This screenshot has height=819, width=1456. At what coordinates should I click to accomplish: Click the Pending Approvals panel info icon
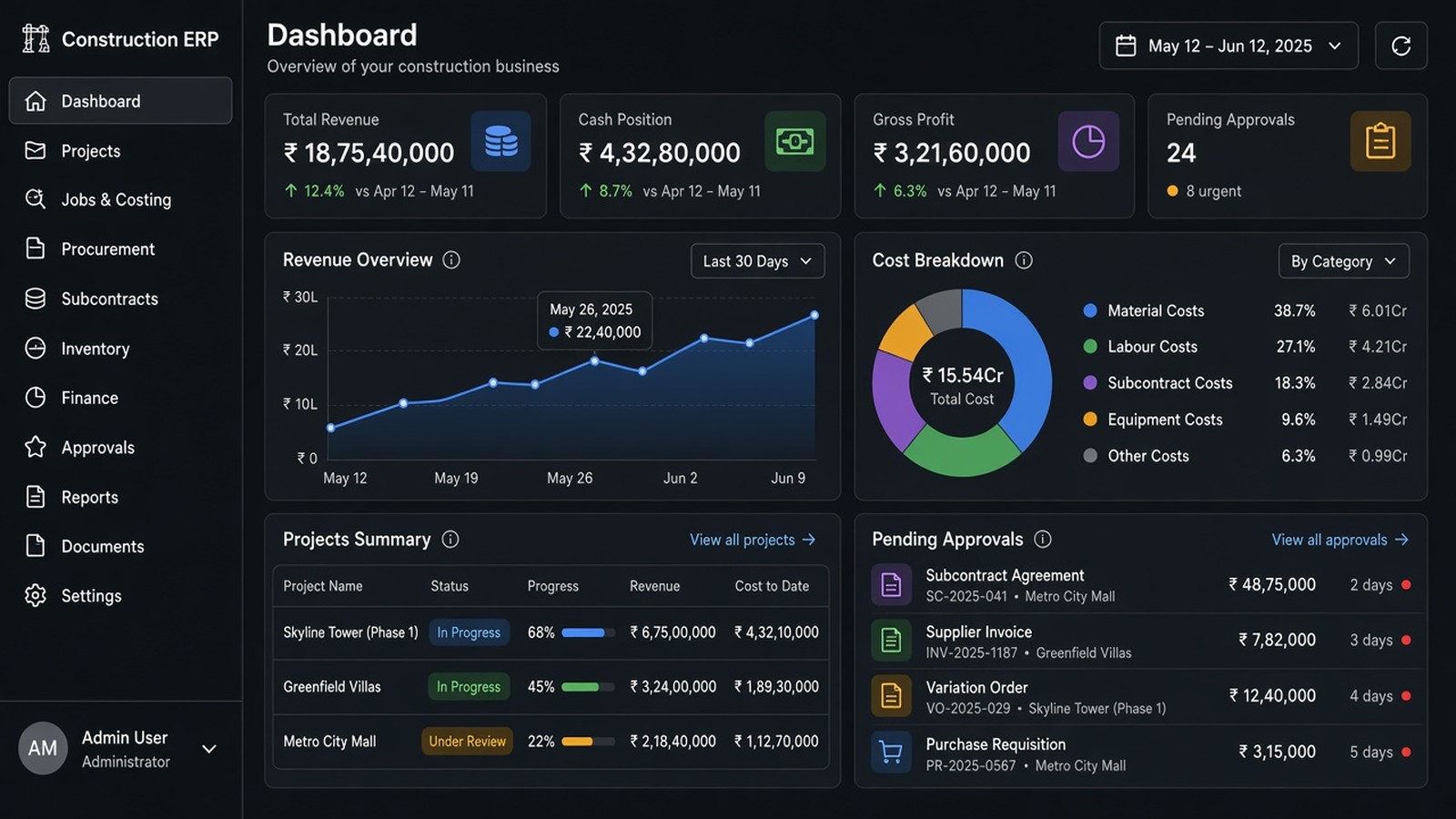point(1043,540)
